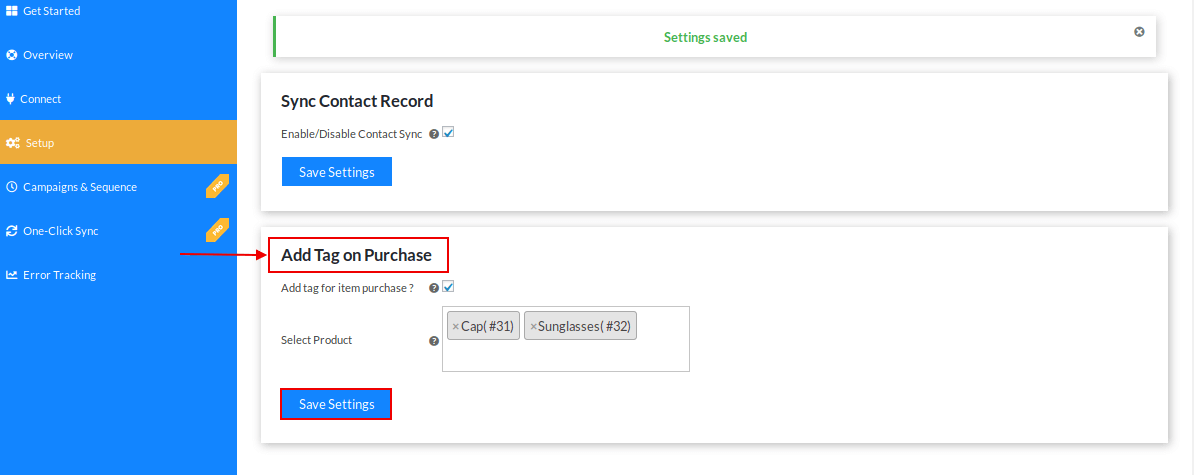Remove the Cap (#31) product tag
The height and width of the screenshot is (475, 1194).
[455, 327]
